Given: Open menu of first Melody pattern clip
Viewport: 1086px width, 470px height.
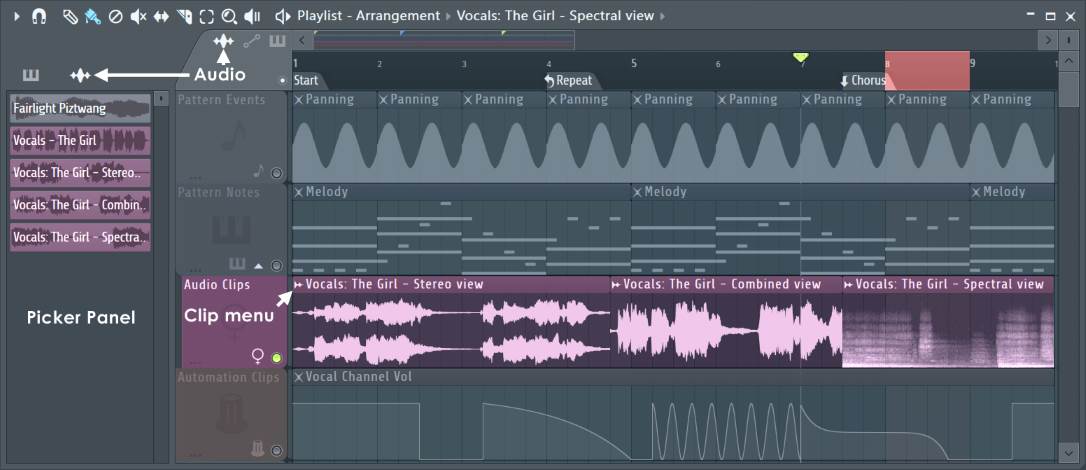Looking at the screenshot, I should pos(298,192).
